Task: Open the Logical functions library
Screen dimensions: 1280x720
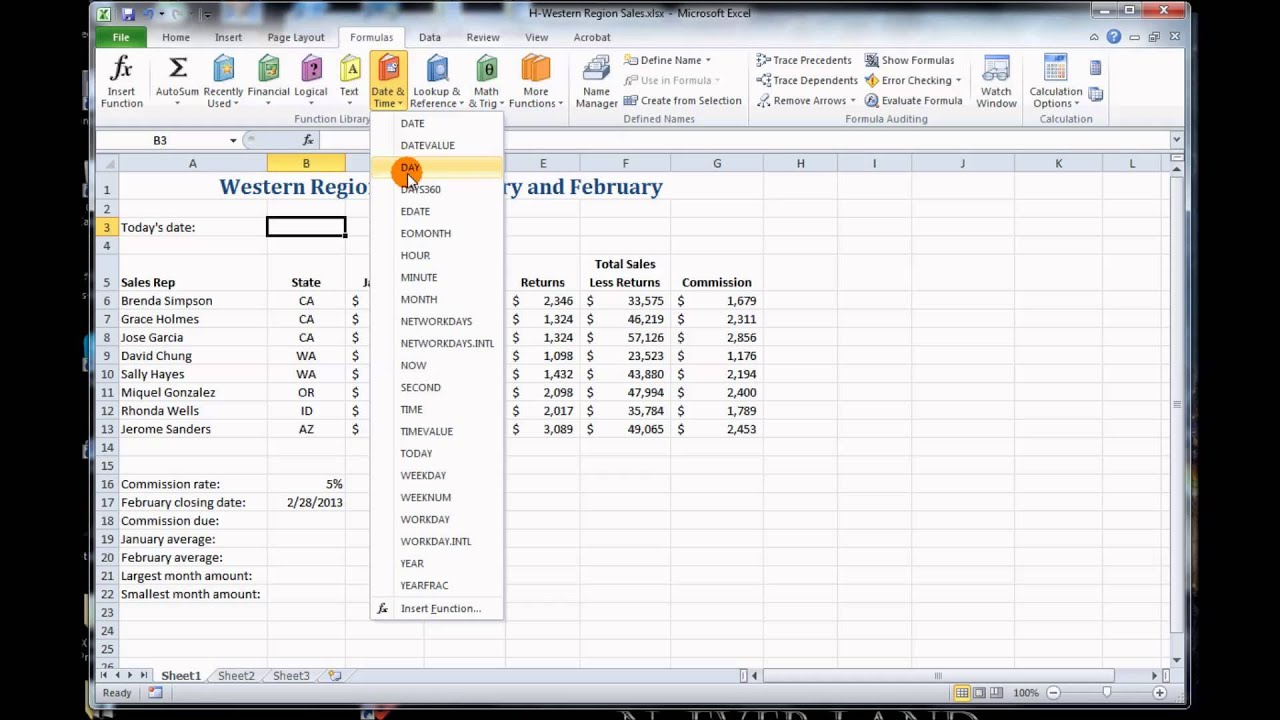Action: click(x=311, y=82)
